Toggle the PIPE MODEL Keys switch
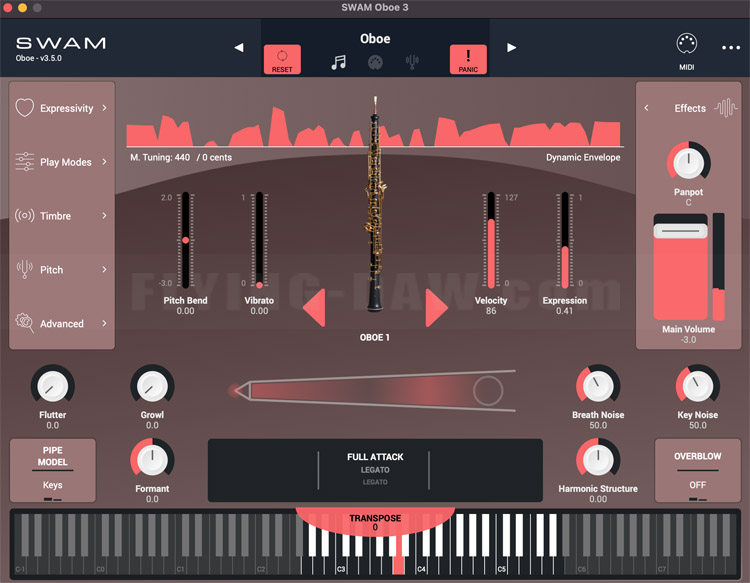Viewport: 750px width, 583px height. tap(53, 471)
